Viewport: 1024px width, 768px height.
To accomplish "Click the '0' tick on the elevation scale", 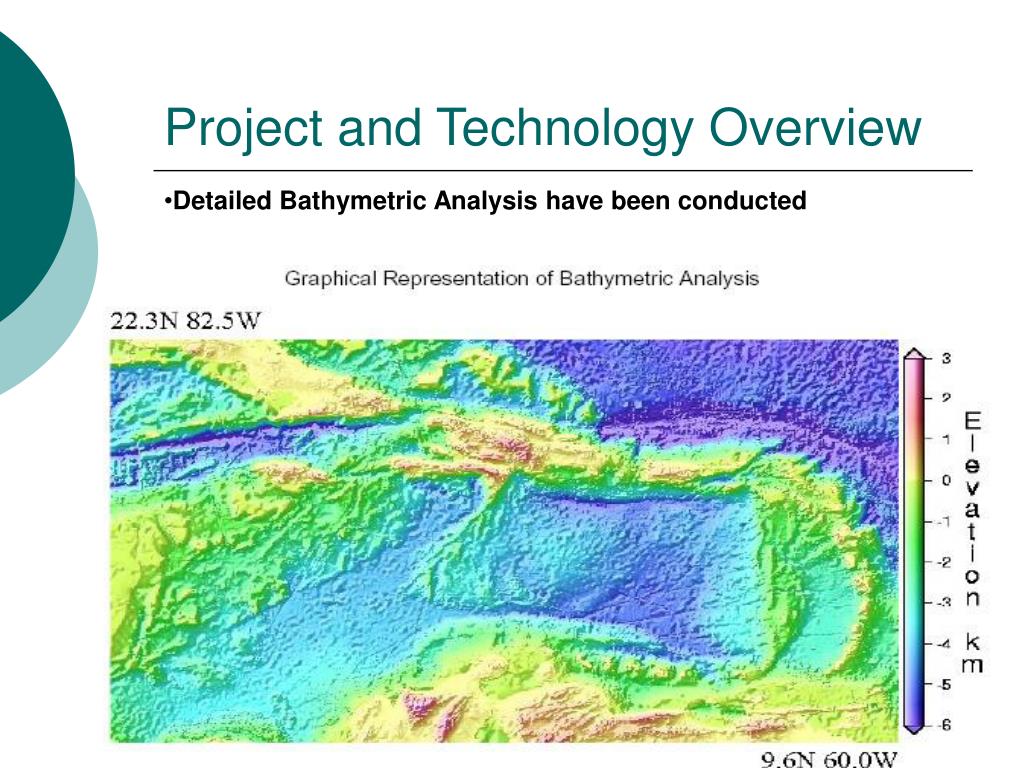I will pos(946,480).
